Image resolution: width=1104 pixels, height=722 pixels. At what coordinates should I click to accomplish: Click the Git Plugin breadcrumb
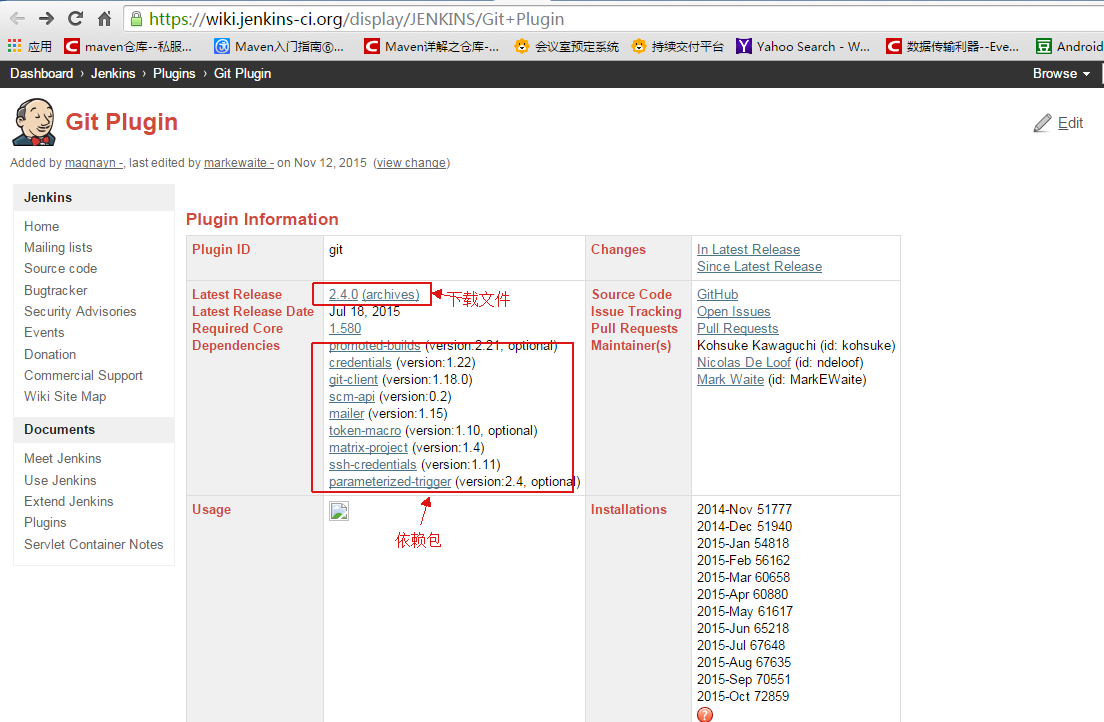click(x=242, y=73)
